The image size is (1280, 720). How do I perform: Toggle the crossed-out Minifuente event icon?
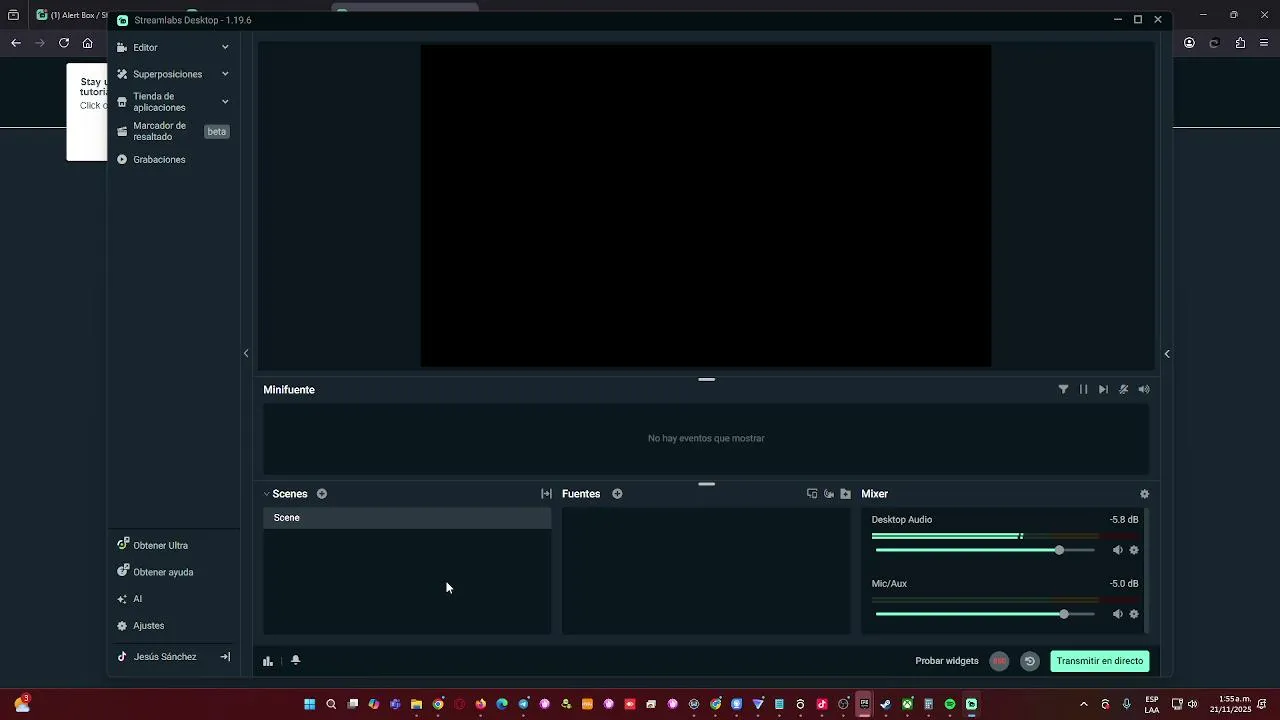1124,390
